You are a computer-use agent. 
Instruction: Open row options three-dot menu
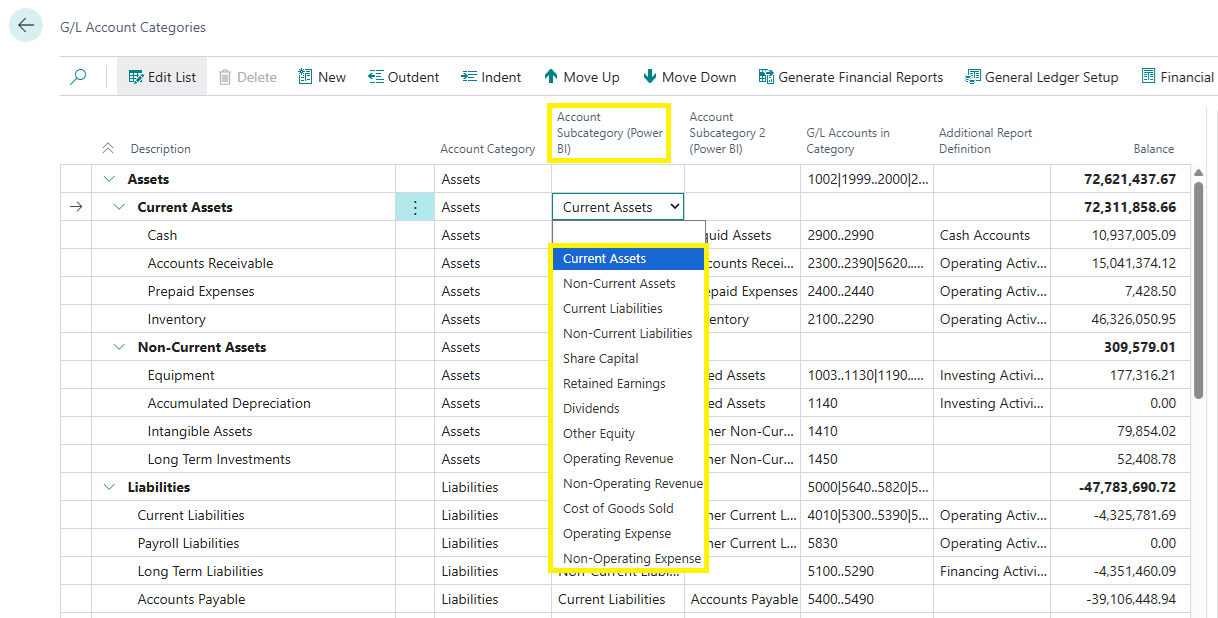tap(415, 208)
